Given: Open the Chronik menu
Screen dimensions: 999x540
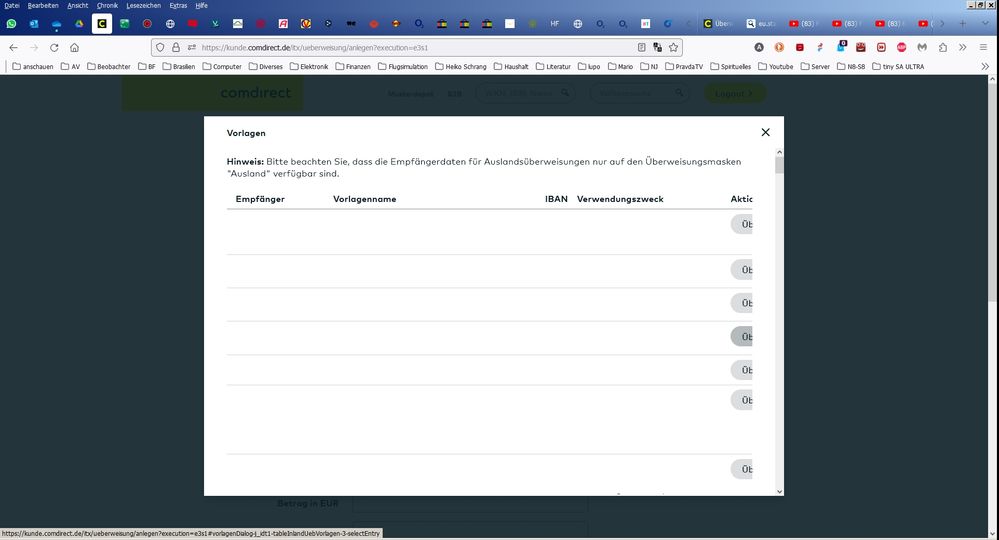Looking at the screenshot, I should (x=107, y=6).
